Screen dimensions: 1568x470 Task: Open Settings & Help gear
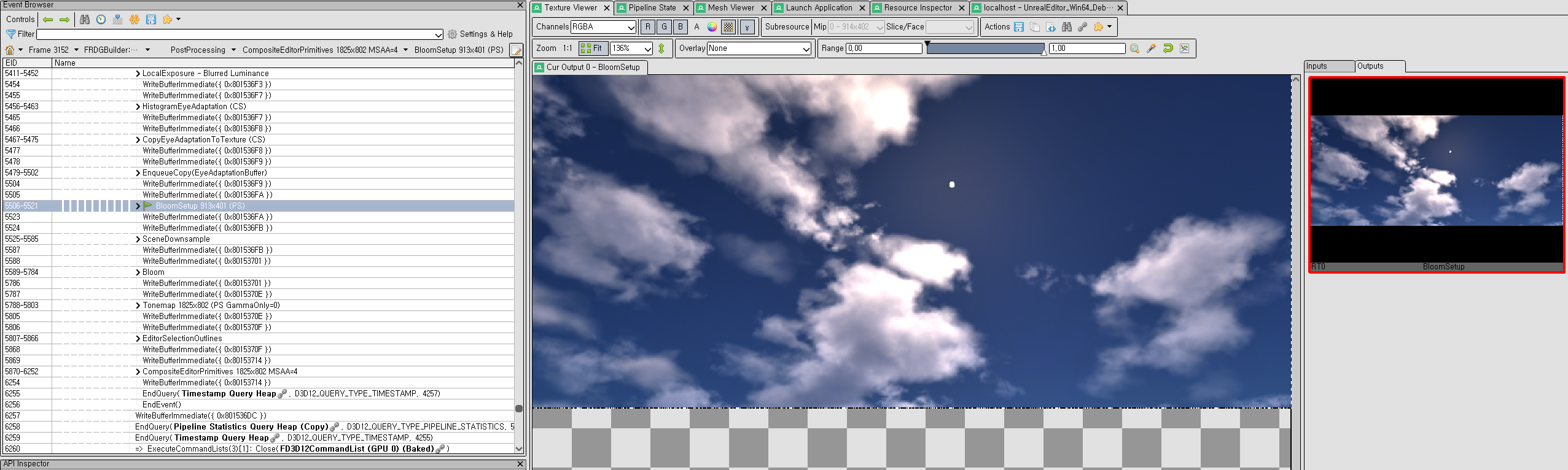(480, 34)
